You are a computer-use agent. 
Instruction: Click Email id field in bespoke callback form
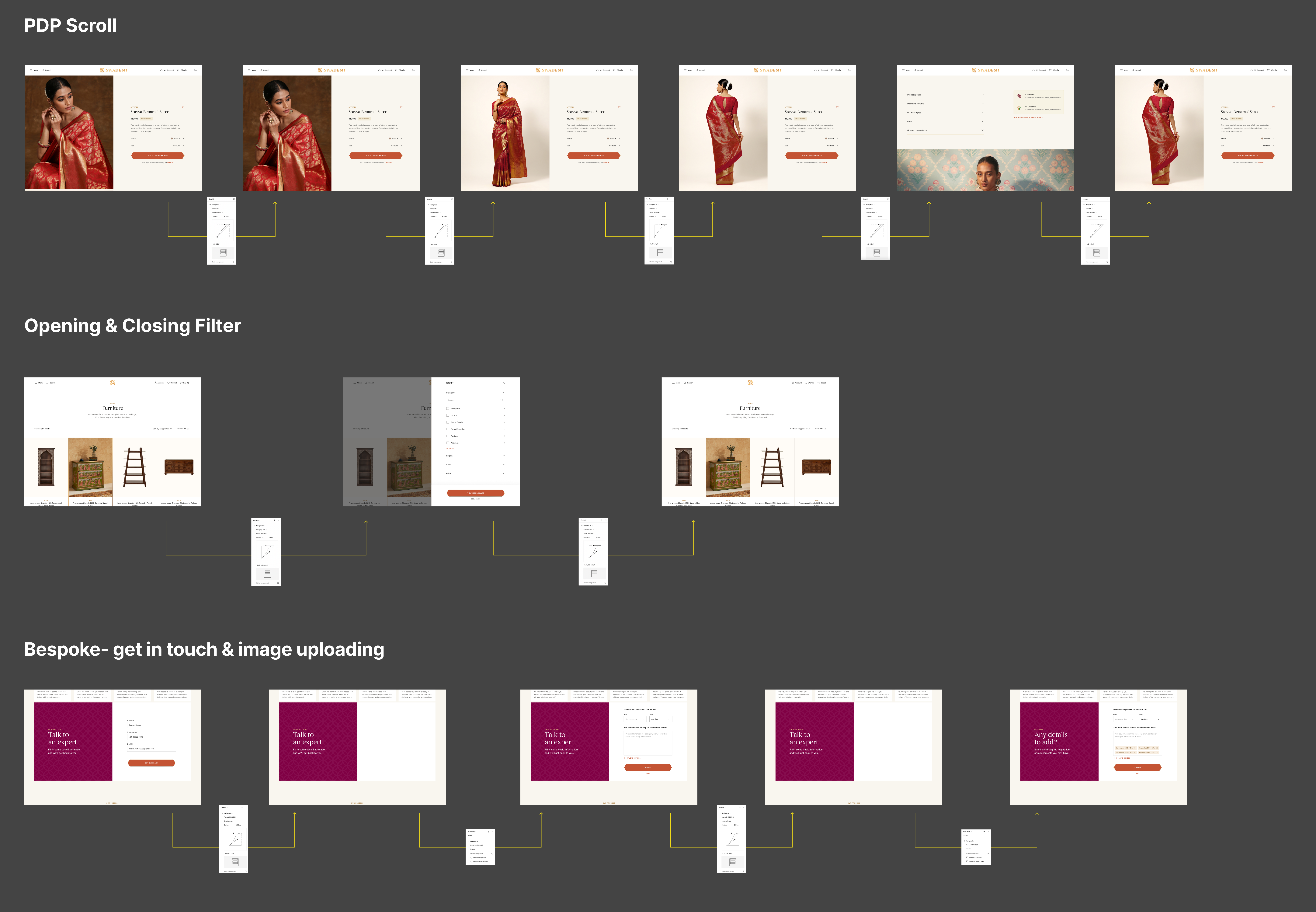tap(151, 749)
